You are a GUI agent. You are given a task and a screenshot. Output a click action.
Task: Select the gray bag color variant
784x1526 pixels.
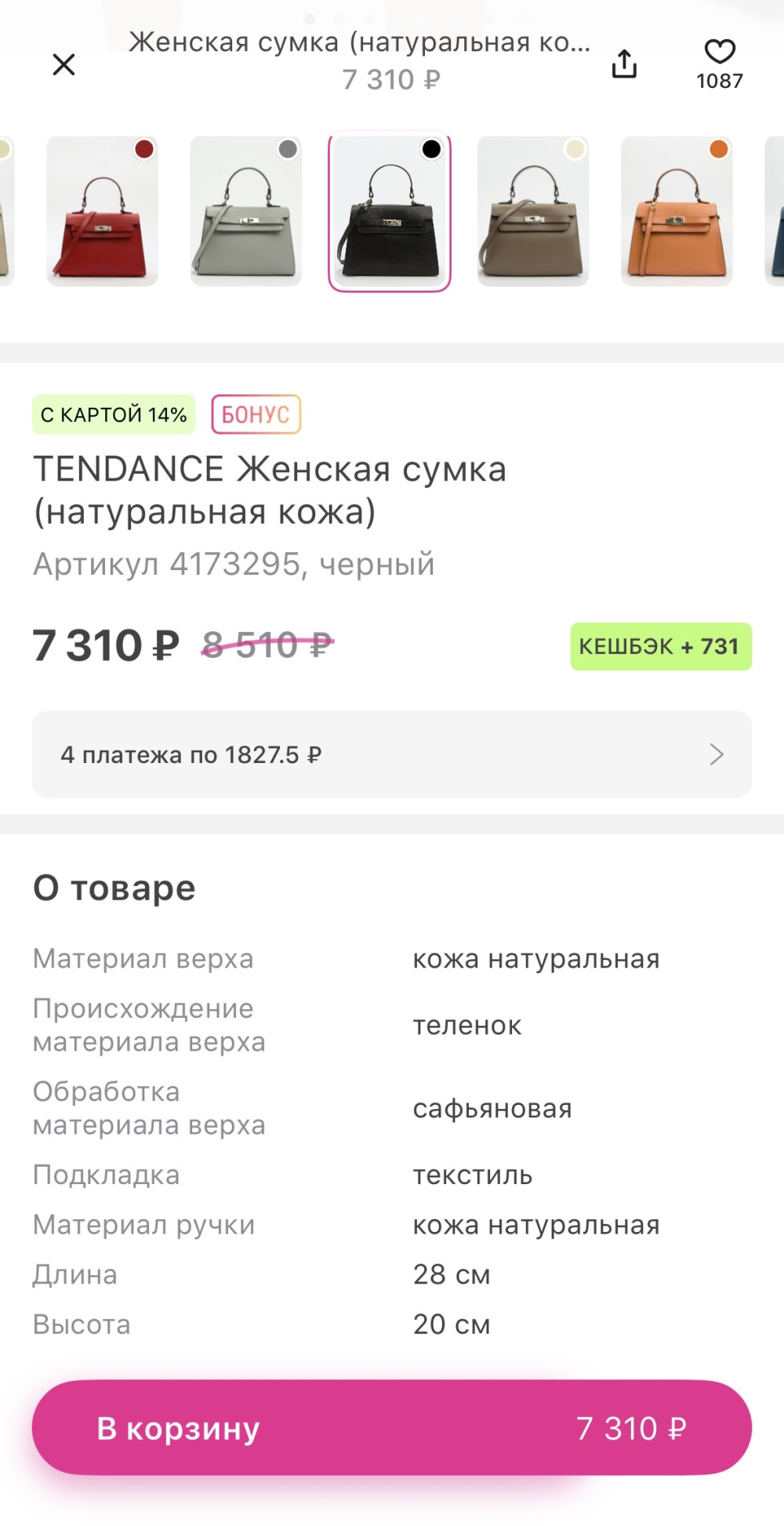[x=246, y=216]
